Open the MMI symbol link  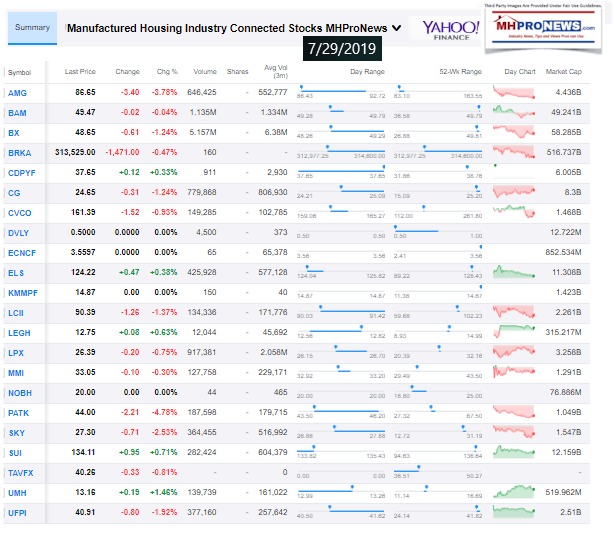coord(16,373)
